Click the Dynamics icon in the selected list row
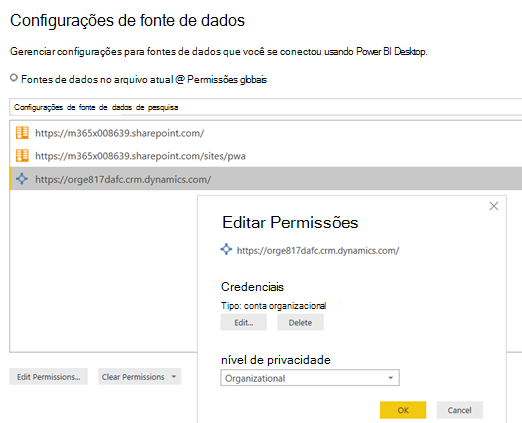 [x=22, y=179]
